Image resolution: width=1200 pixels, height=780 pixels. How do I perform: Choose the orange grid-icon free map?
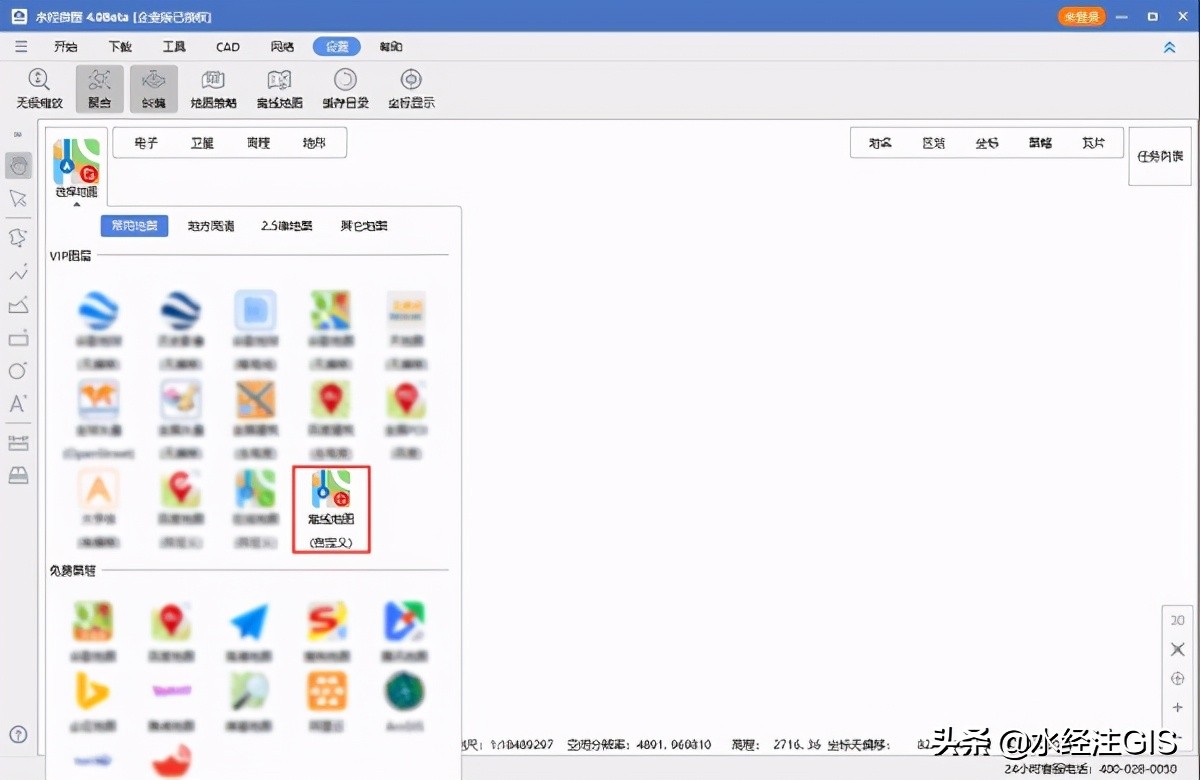tap(327, 700)
